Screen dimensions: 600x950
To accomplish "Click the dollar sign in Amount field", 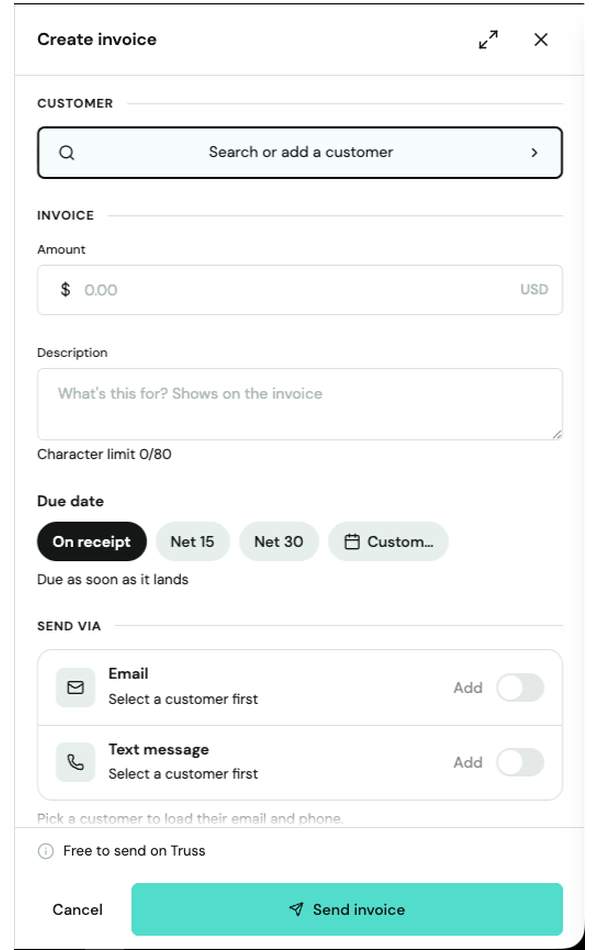I will [x=65, y=290].
